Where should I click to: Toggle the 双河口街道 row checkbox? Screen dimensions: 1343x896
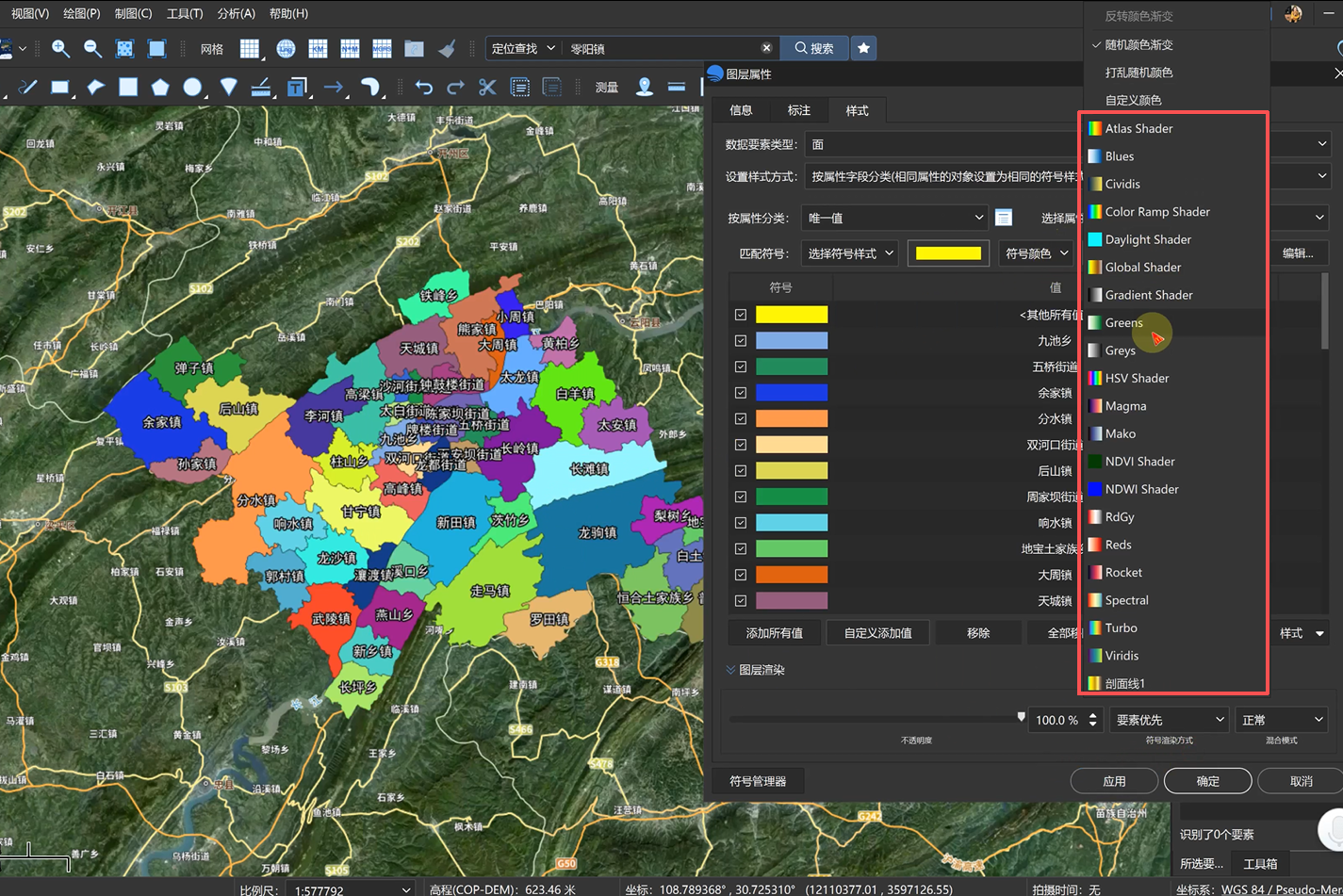coord(741,445)
